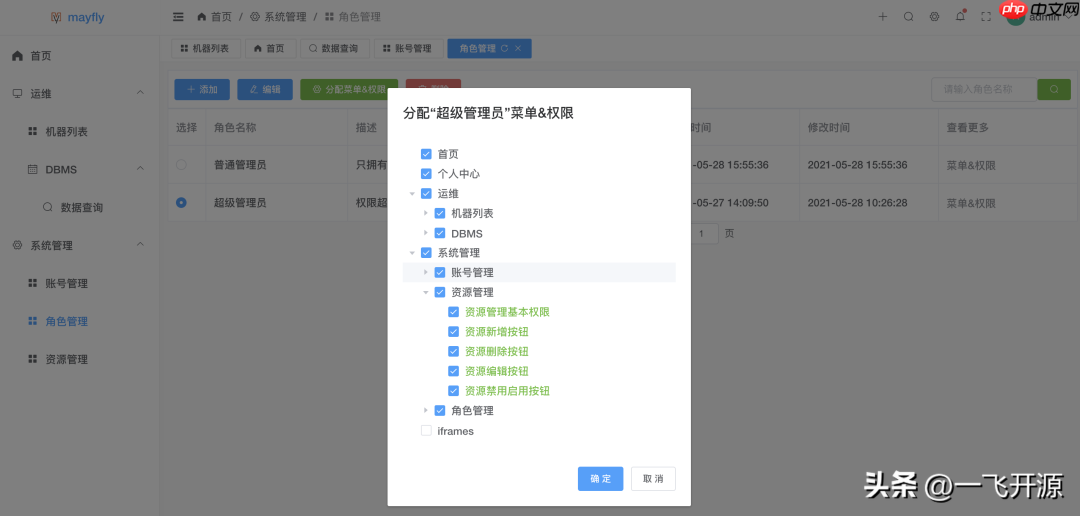The height and width of the screenshot is (516, 1080).
Task: Click the green search button icon
Action: pyautogui.click(x=1054, y=90)
